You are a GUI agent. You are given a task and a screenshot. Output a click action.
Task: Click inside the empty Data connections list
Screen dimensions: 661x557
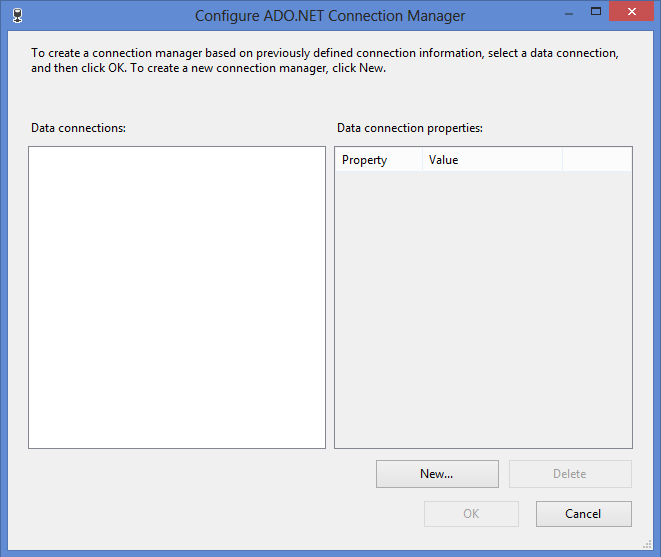[177, 297]
